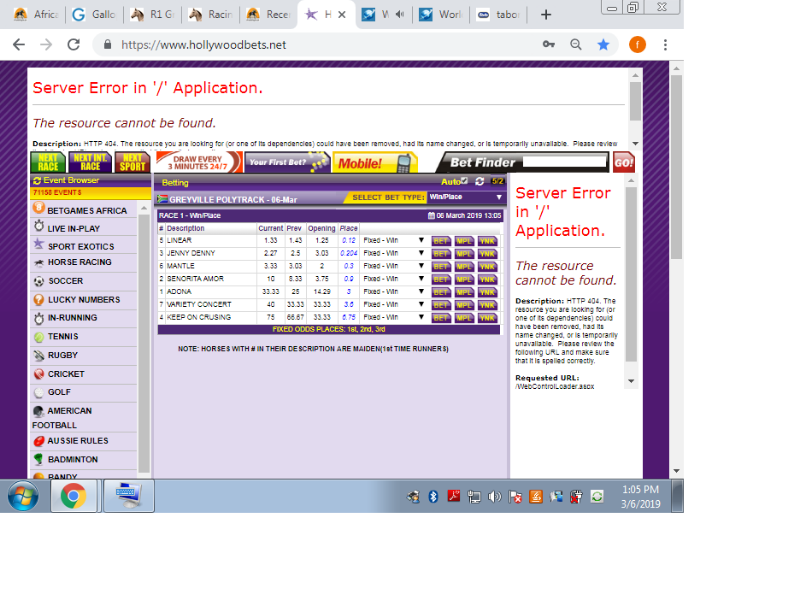
Task: Click the Next Sport icon button
Action: pyautogui.click(x=131, y=162)
